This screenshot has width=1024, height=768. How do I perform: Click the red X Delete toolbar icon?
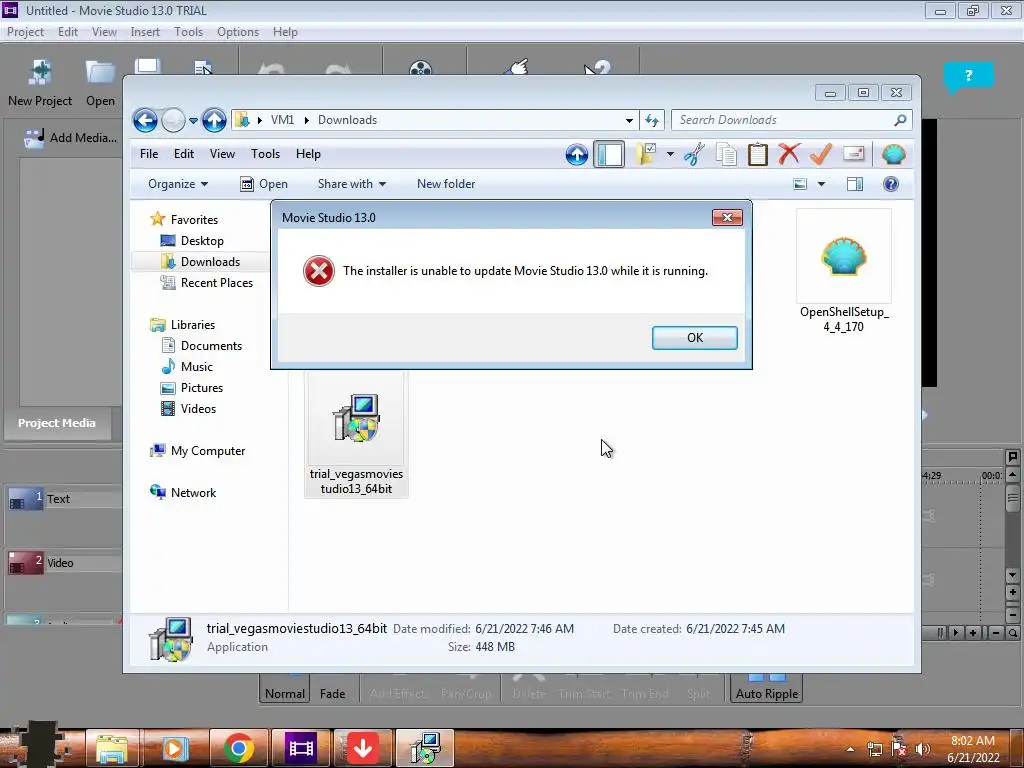point(789,155)
